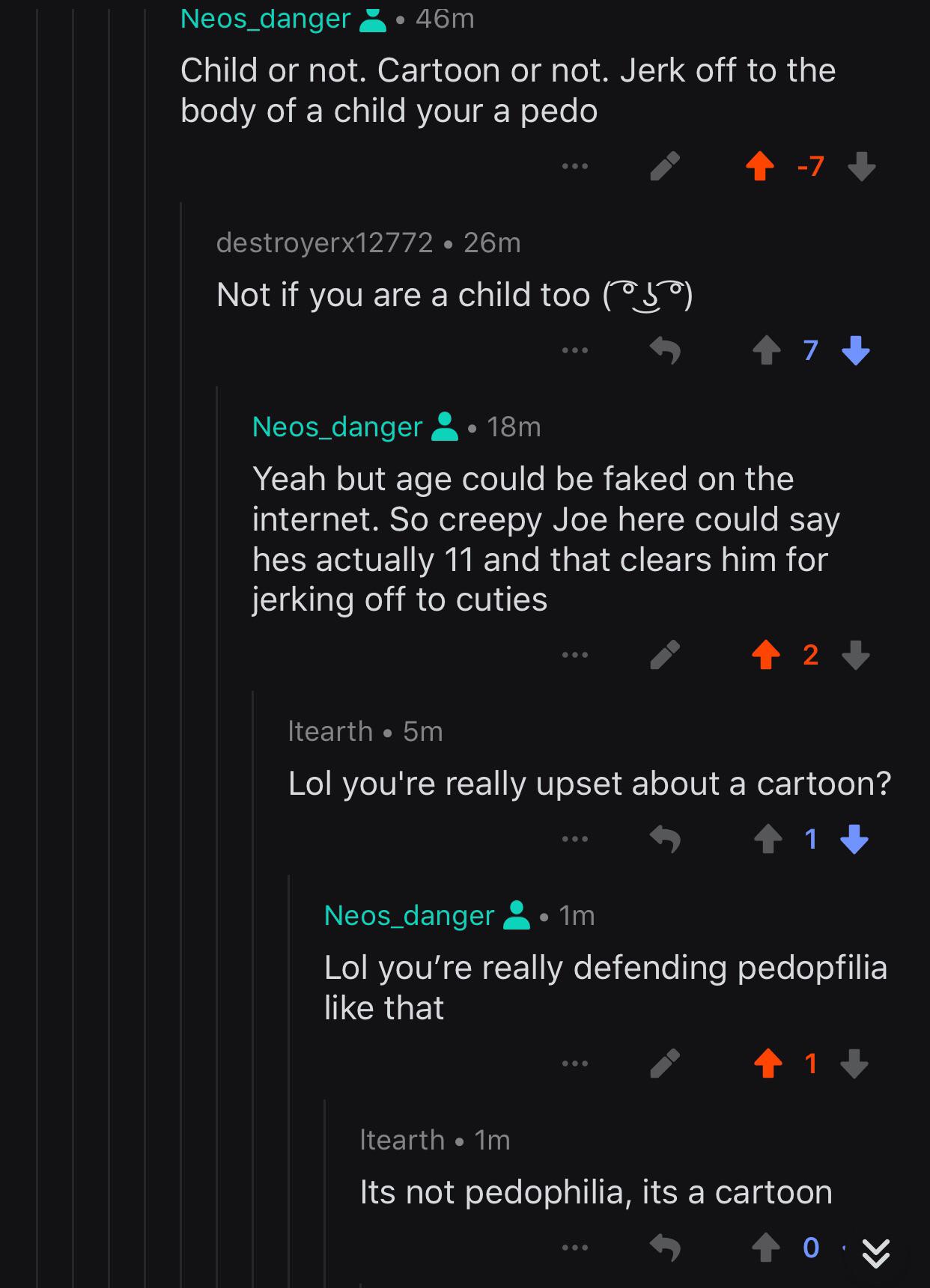Open options menu on the last comment
Screen dimensions: 930x1288
click(x=575, y=1246)
